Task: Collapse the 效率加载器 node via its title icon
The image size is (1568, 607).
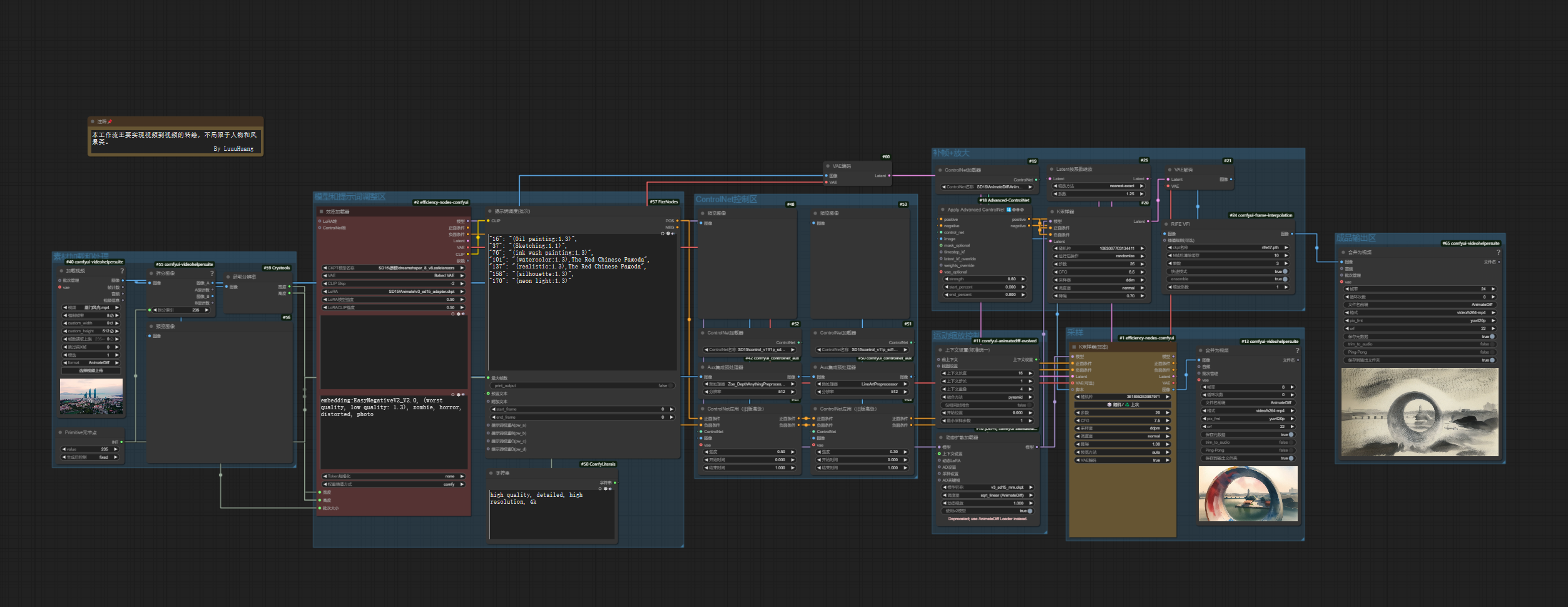Action: coord(322,212)
